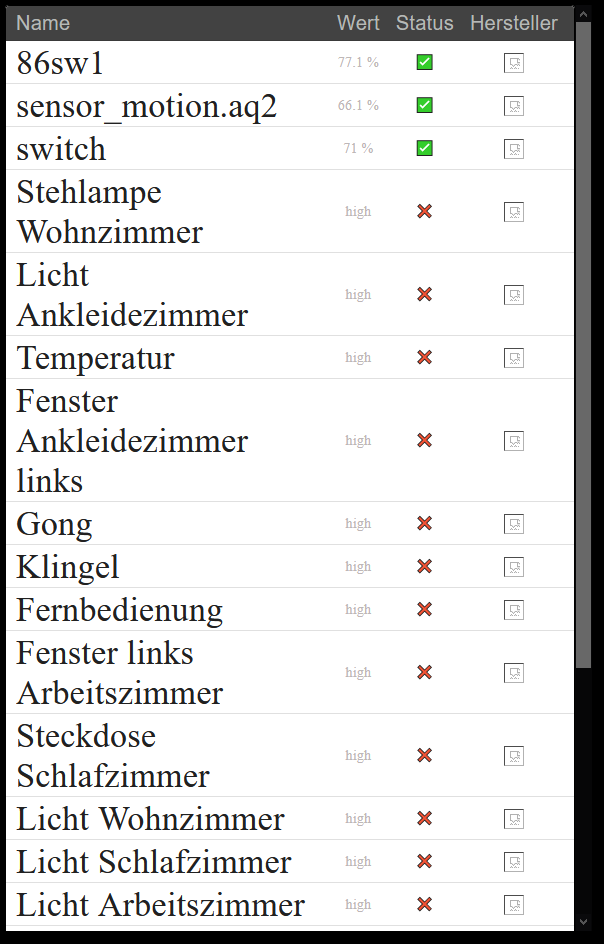This screenshot has width=604, height=944.
Task: Click red cross status icon for Gong
Action: tap(425, 523)
